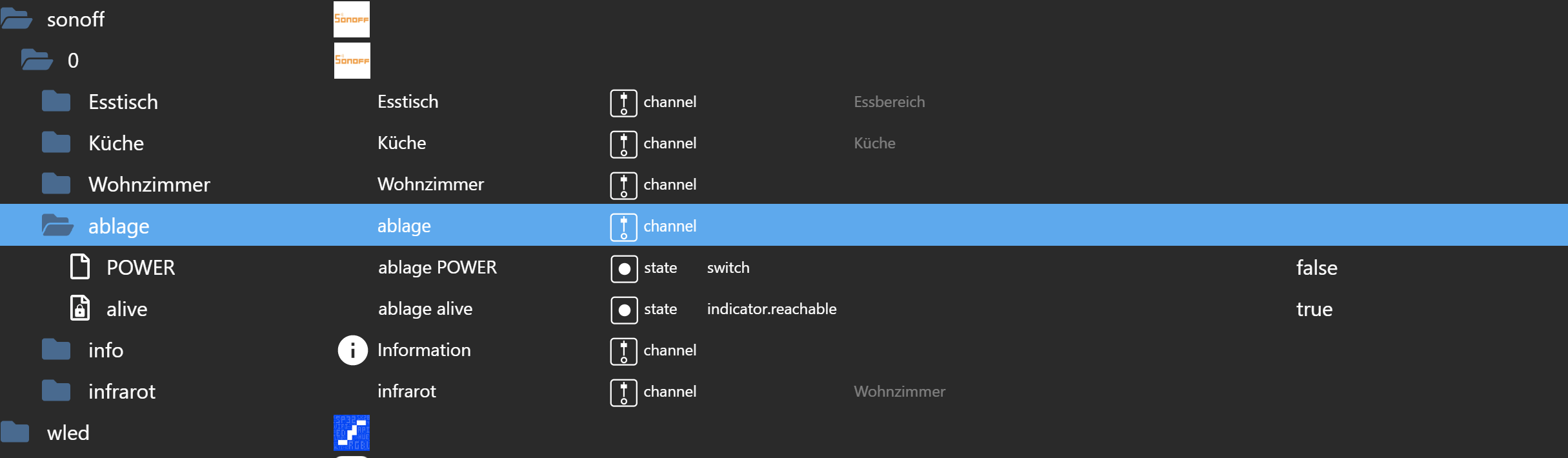Click the channel icon in Esstisch row
Viewport: 1568px width, 458px height.
click(623, 103)
